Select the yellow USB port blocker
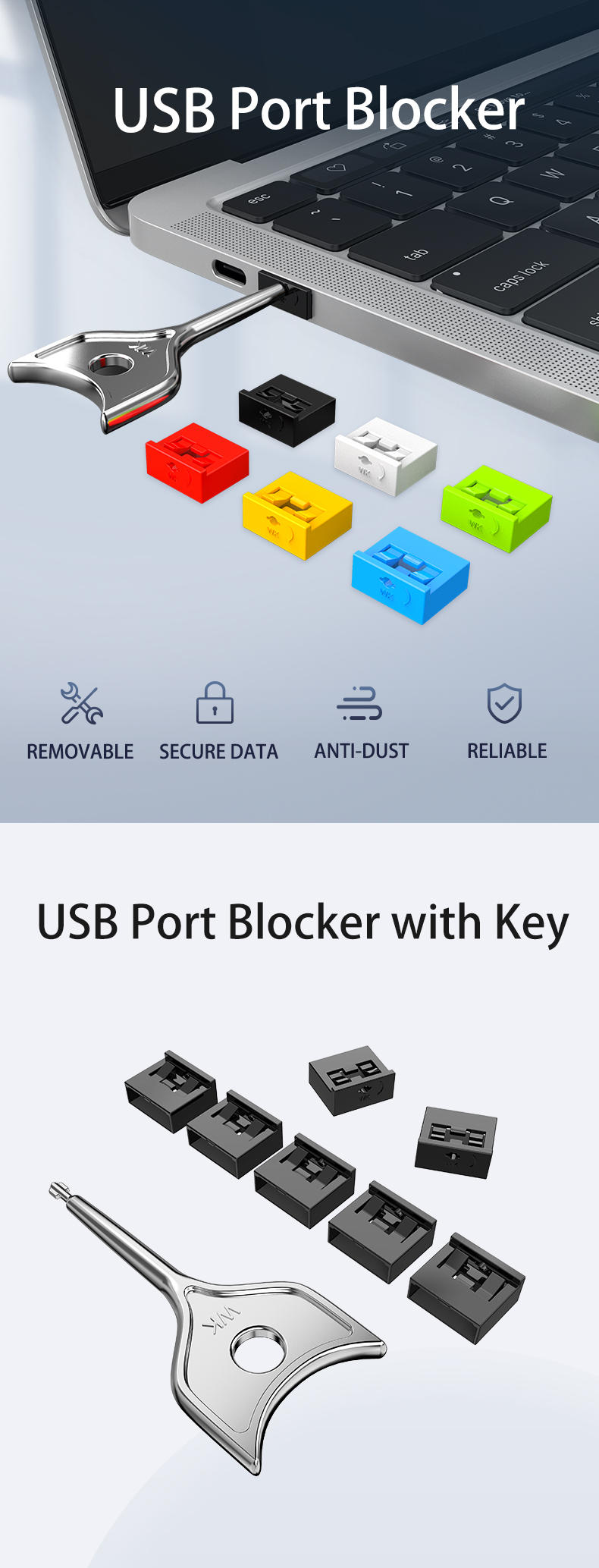599x1568 pixels. pos(297,515)
